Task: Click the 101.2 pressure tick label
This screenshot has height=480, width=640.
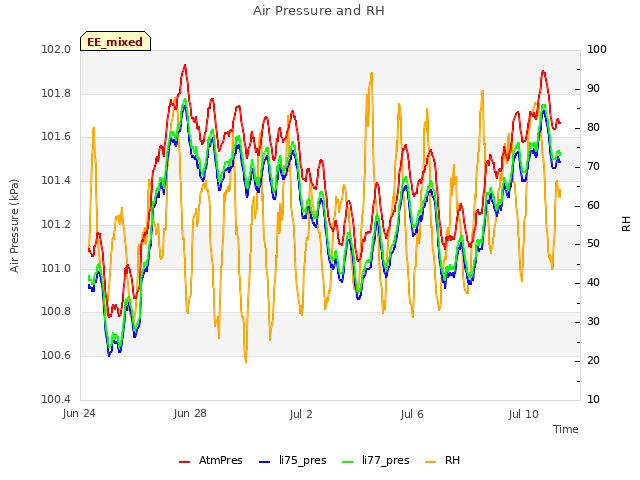Action: pyautogui.click(x=56, y=224)
